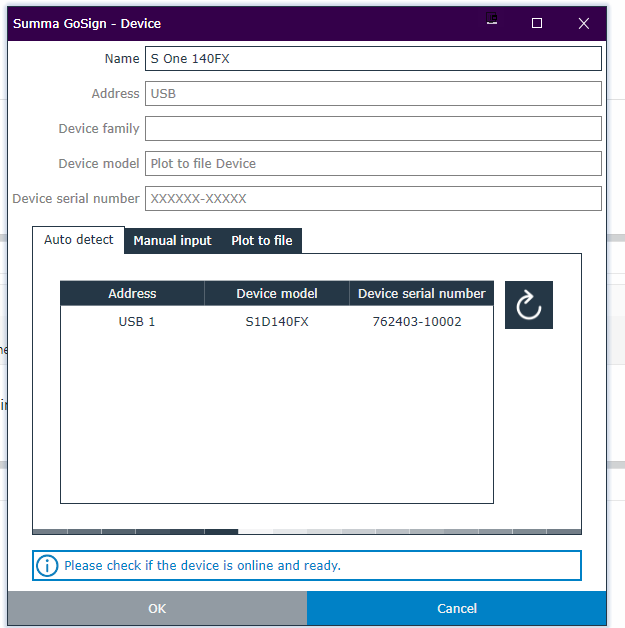Select the S1D140FX device model cell
Screen dimensions: 625x628
click(x=277, y=322)
